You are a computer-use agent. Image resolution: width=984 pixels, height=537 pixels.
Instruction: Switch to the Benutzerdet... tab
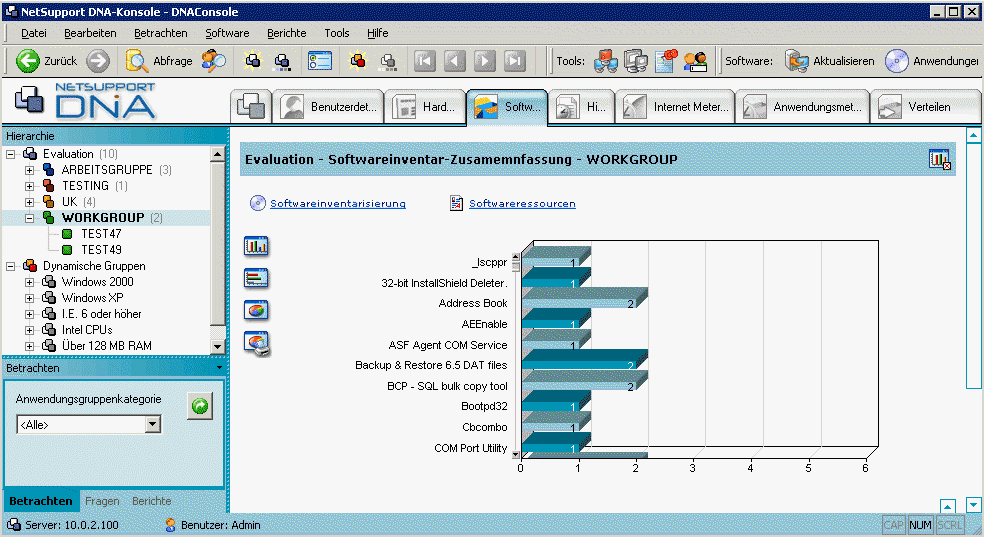[328, 107]
